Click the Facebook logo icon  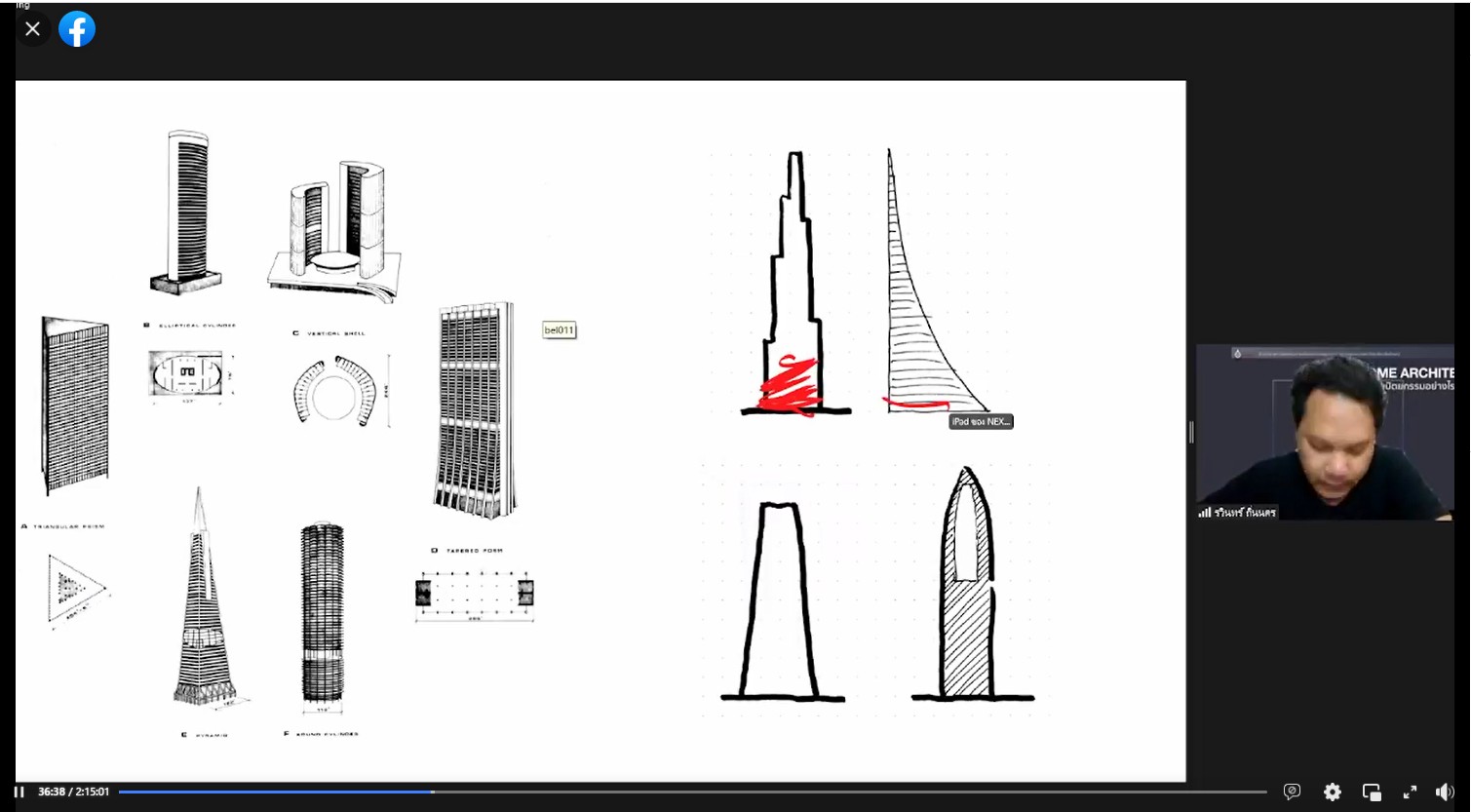tap(77, 29)
